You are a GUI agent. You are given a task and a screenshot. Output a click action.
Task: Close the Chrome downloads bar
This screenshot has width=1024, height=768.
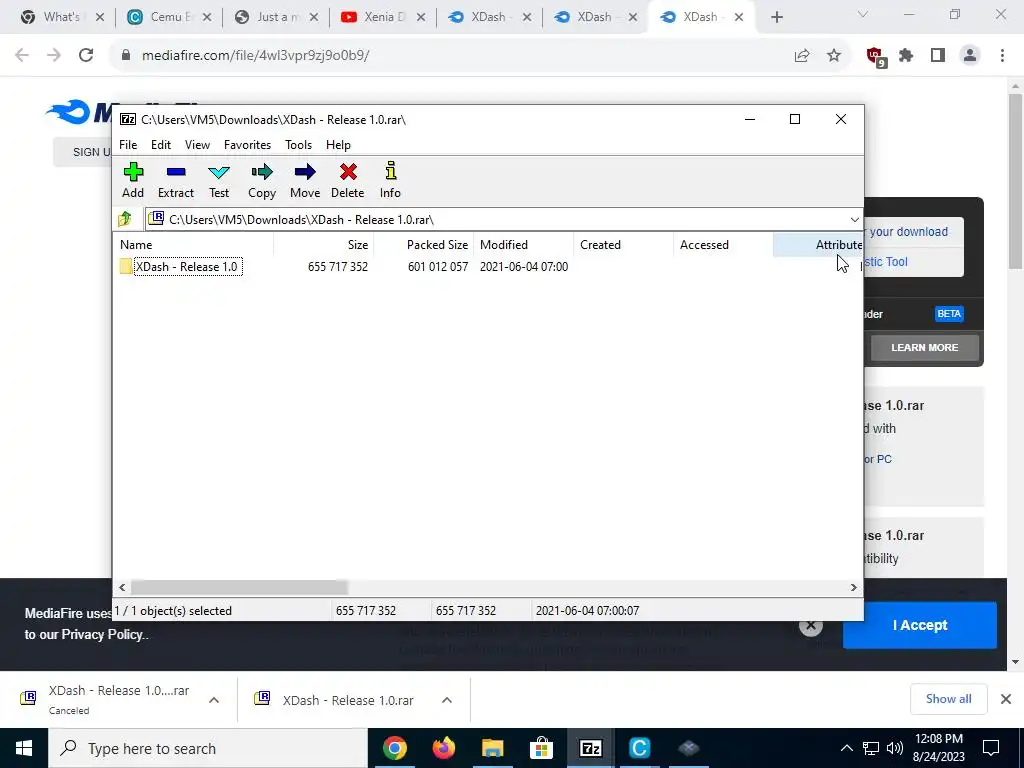(x=1006, y=699)
